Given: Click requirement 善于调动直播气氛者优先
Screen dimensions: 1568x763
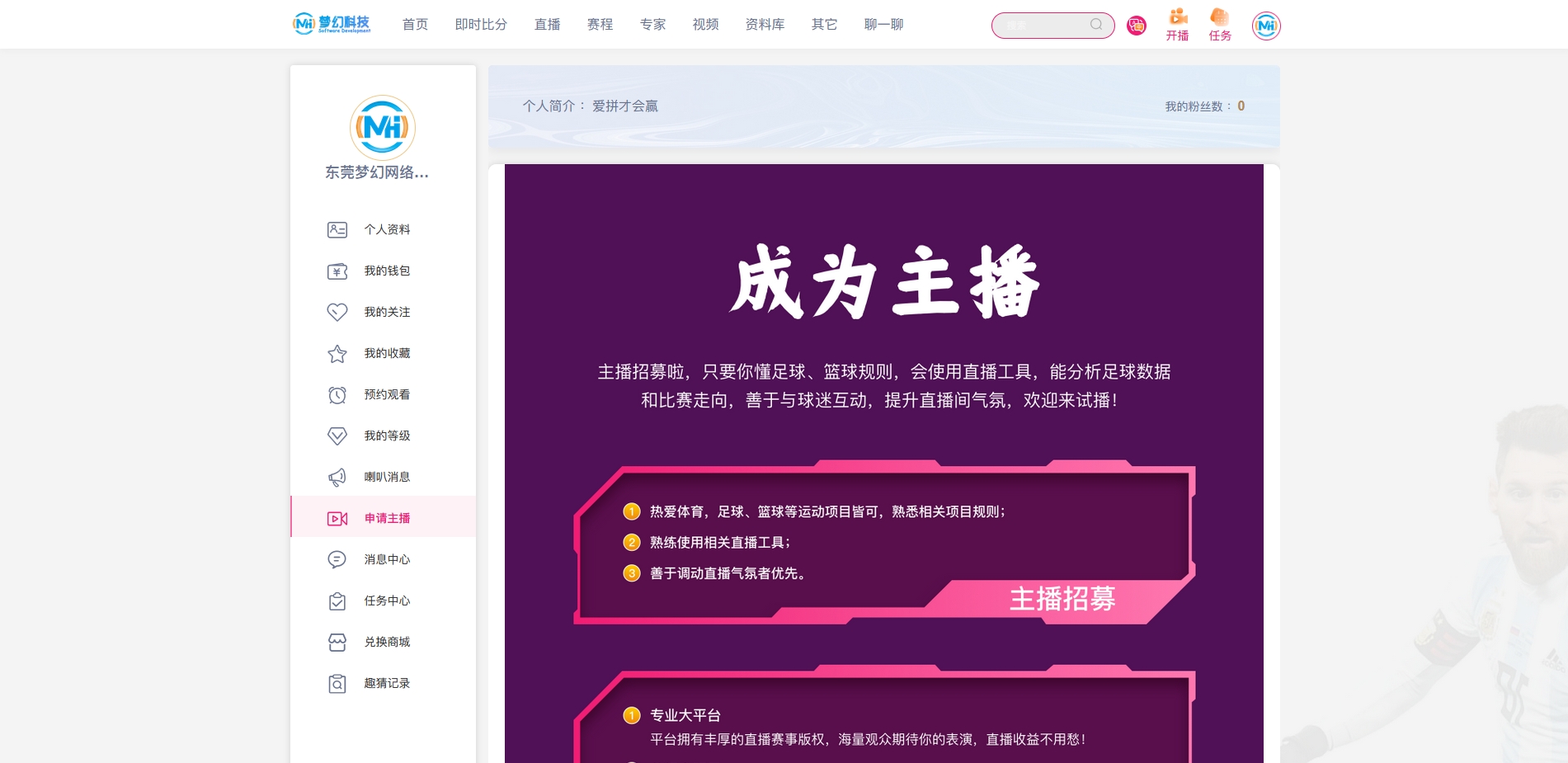Looking at the screenshot, I should click(x=727, y=573).
